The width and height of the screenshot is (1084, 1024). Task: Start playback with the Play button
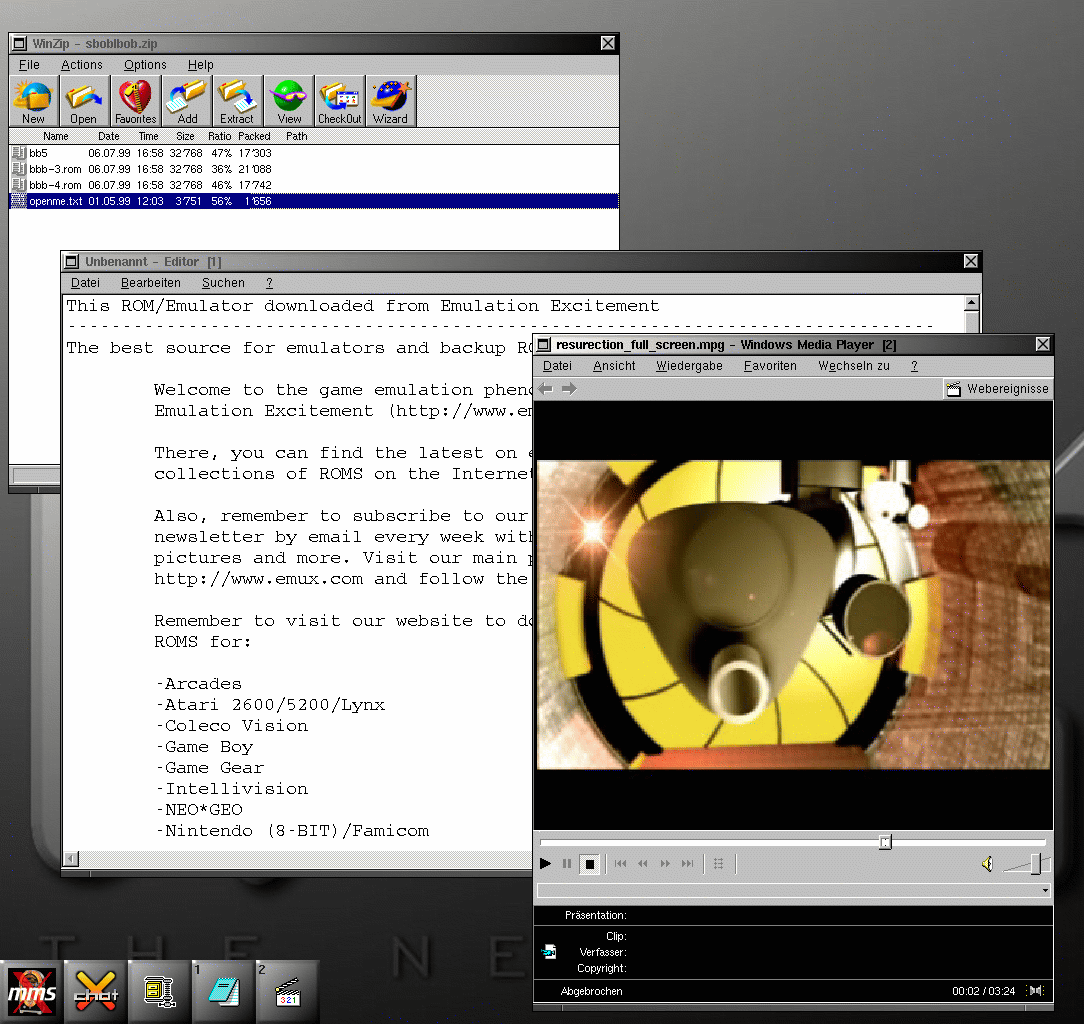(545, 864)
